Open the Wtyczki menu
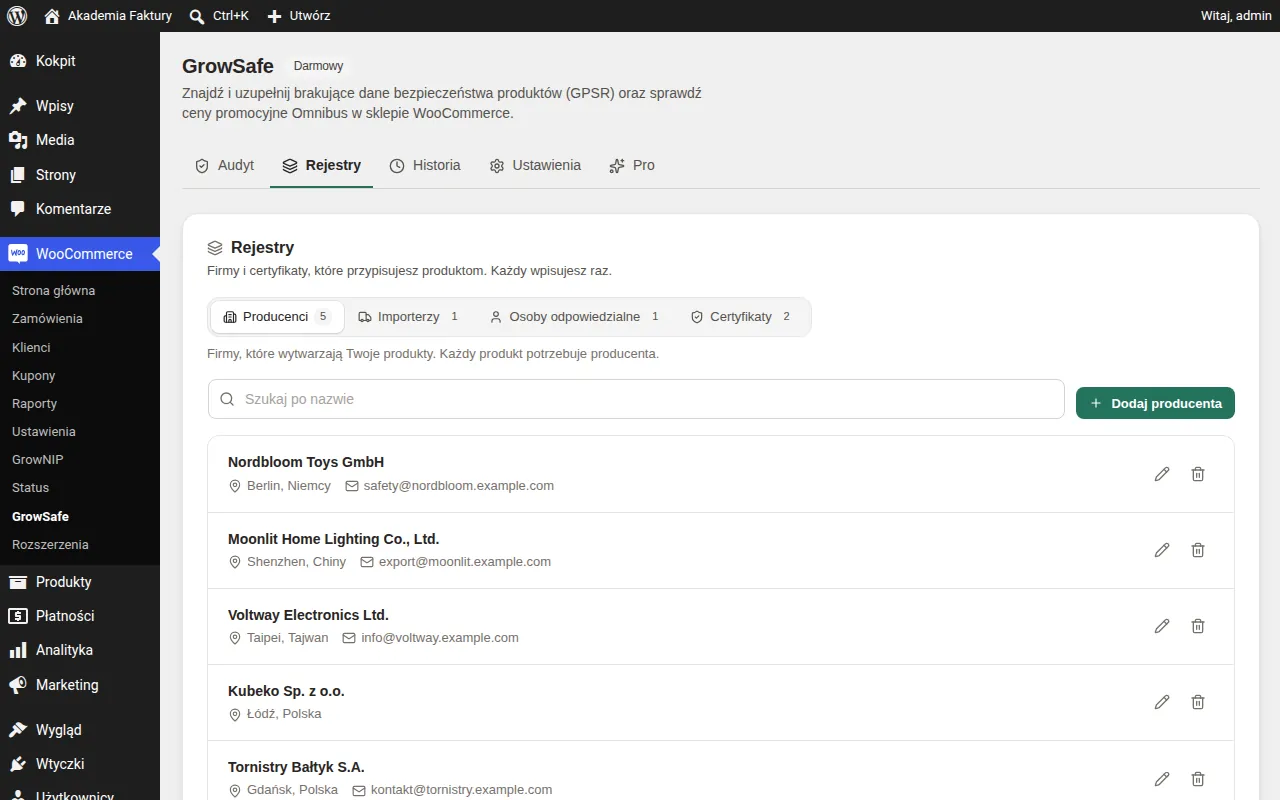 80,764
